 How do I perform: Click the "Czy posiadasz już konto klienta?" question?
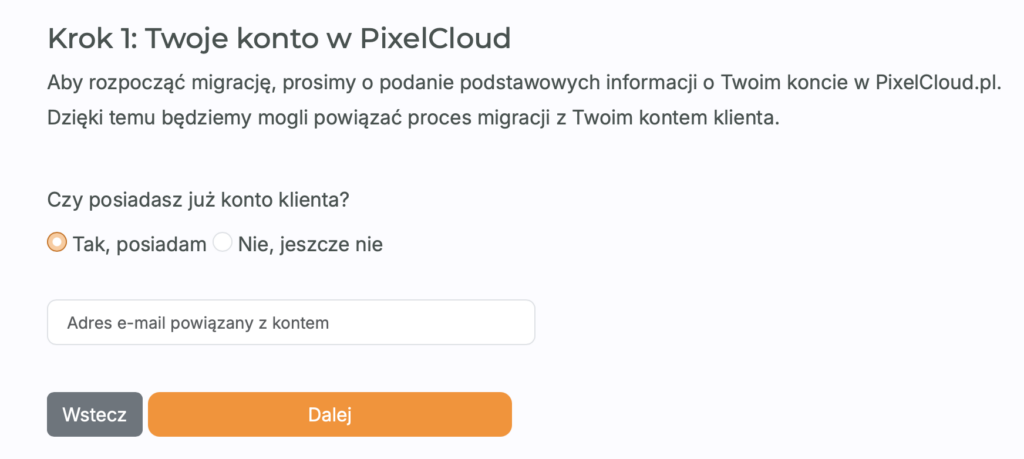[198, 199]
